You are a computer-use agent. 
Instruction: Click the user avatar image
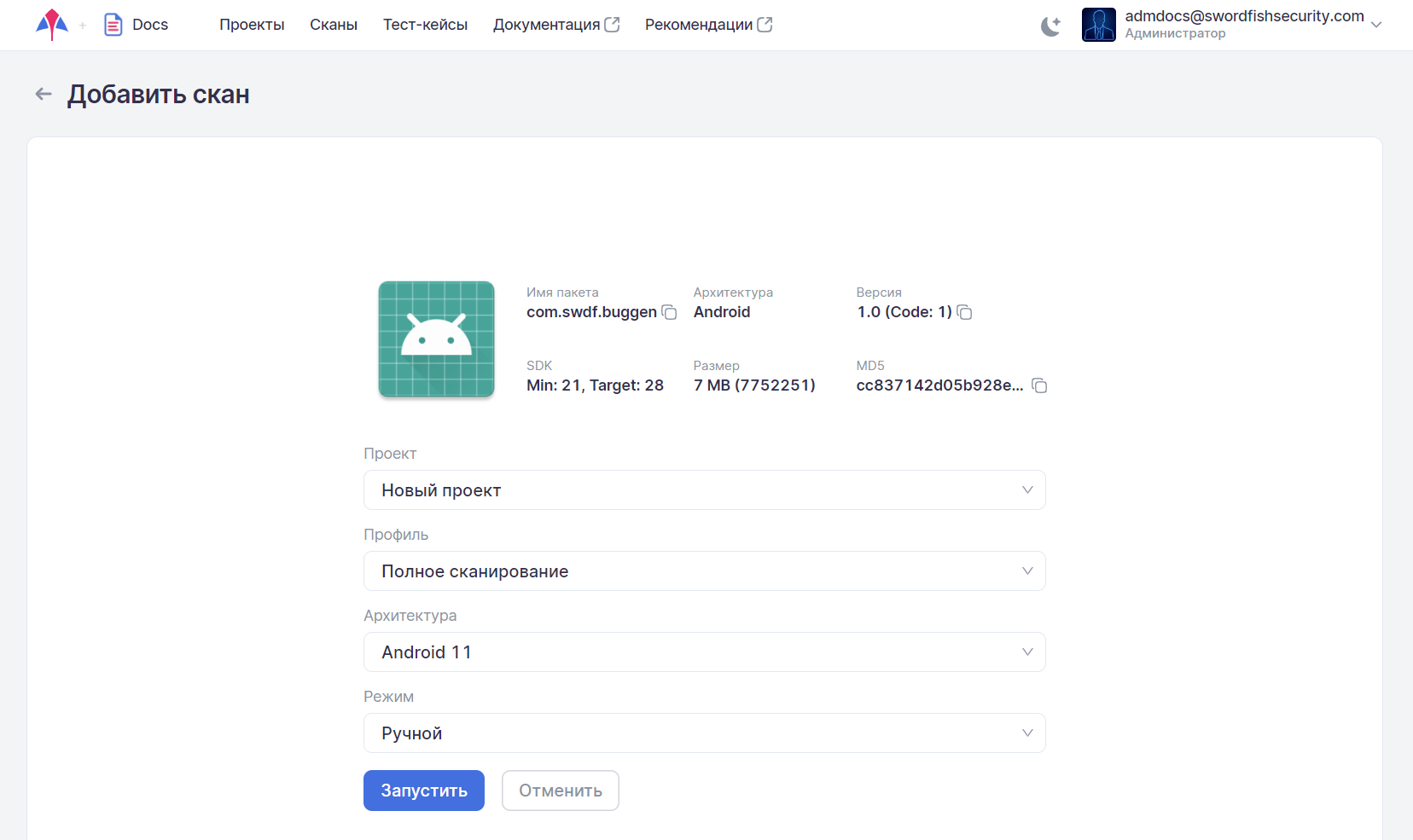1098,25
